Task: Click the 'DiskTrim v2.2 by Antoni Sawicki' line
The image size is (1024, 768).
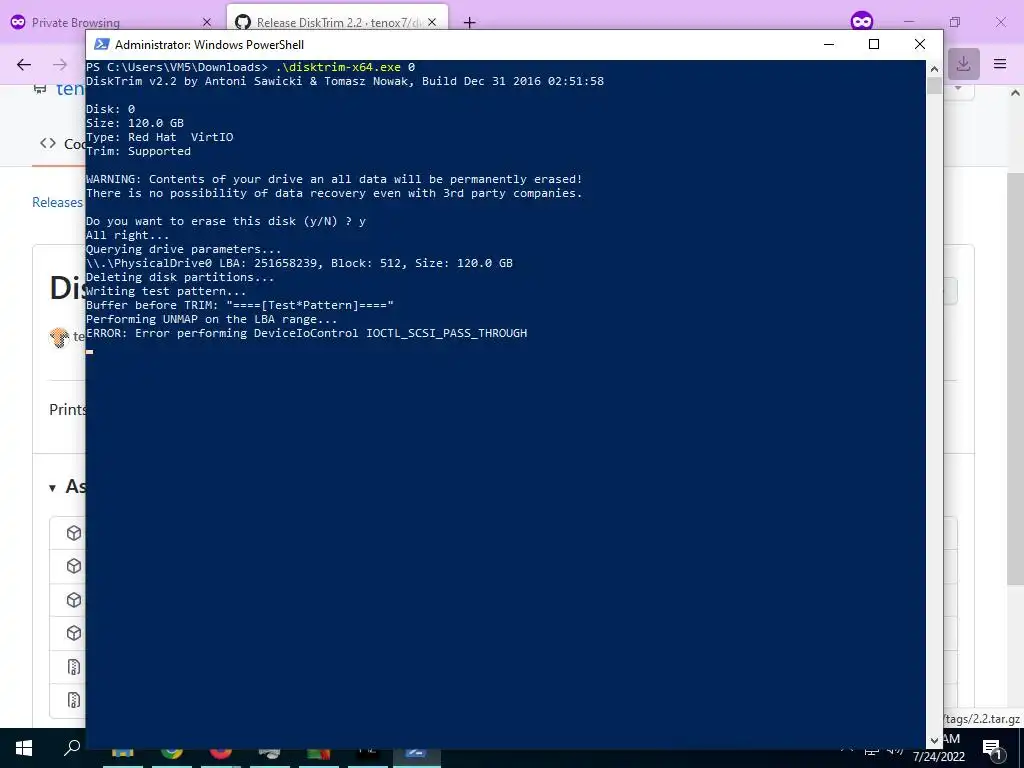Action: point(345,81)
